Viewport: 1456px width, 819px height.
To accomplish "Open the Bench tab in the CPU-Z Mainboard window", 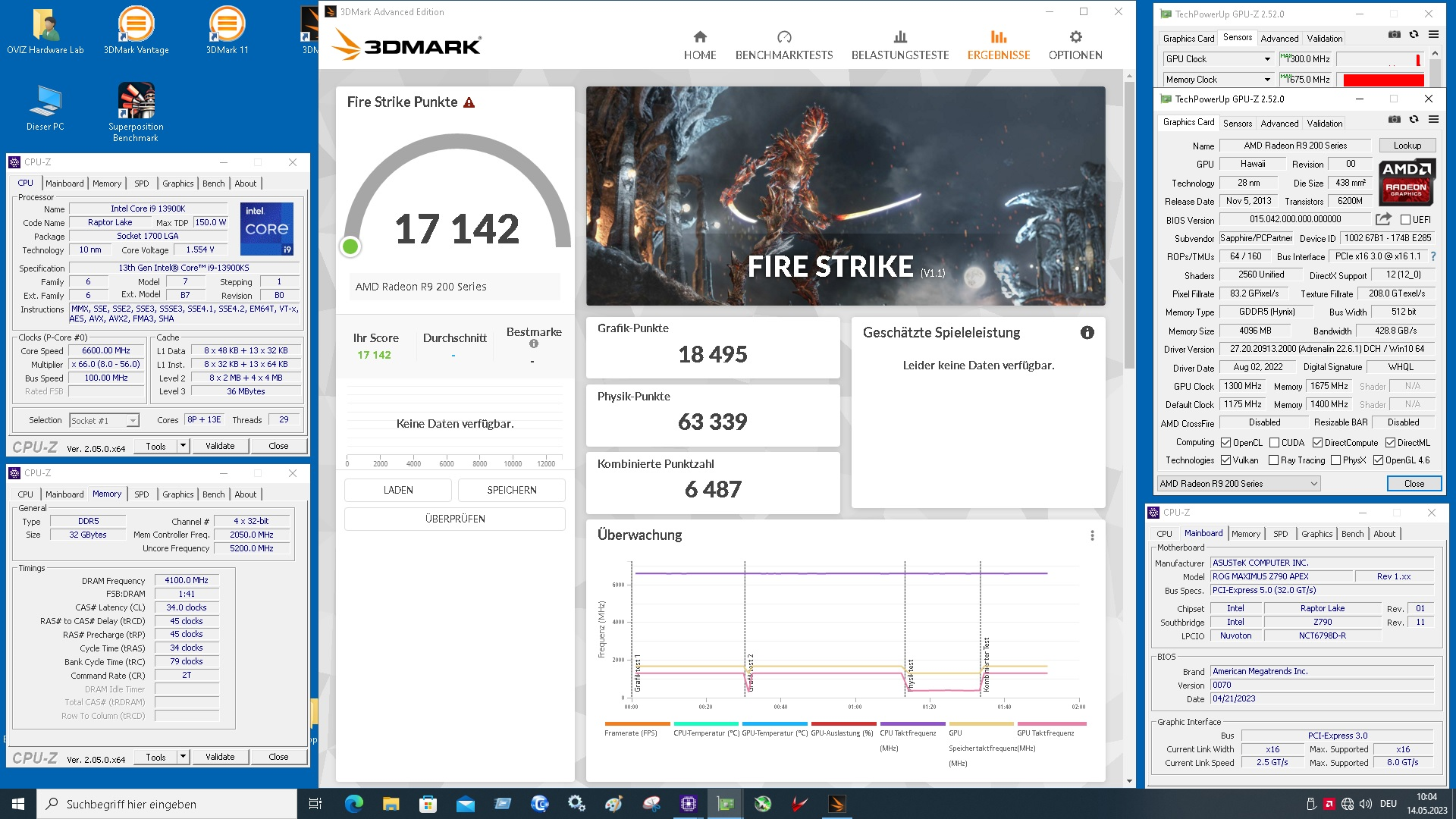I will (x=1352, y=534).
